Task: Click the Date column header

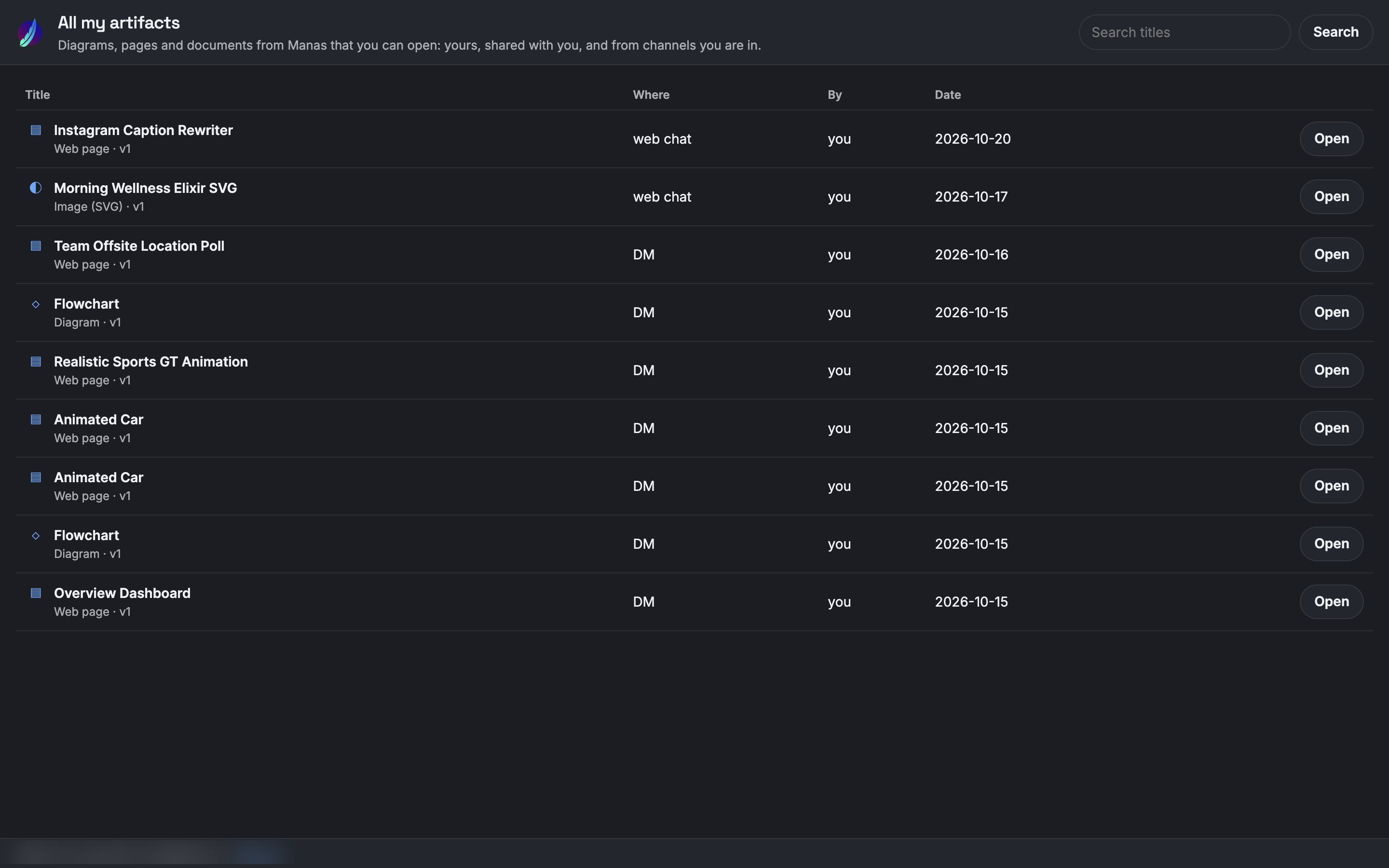Action: pyautogui.click(x=948, y=95)
